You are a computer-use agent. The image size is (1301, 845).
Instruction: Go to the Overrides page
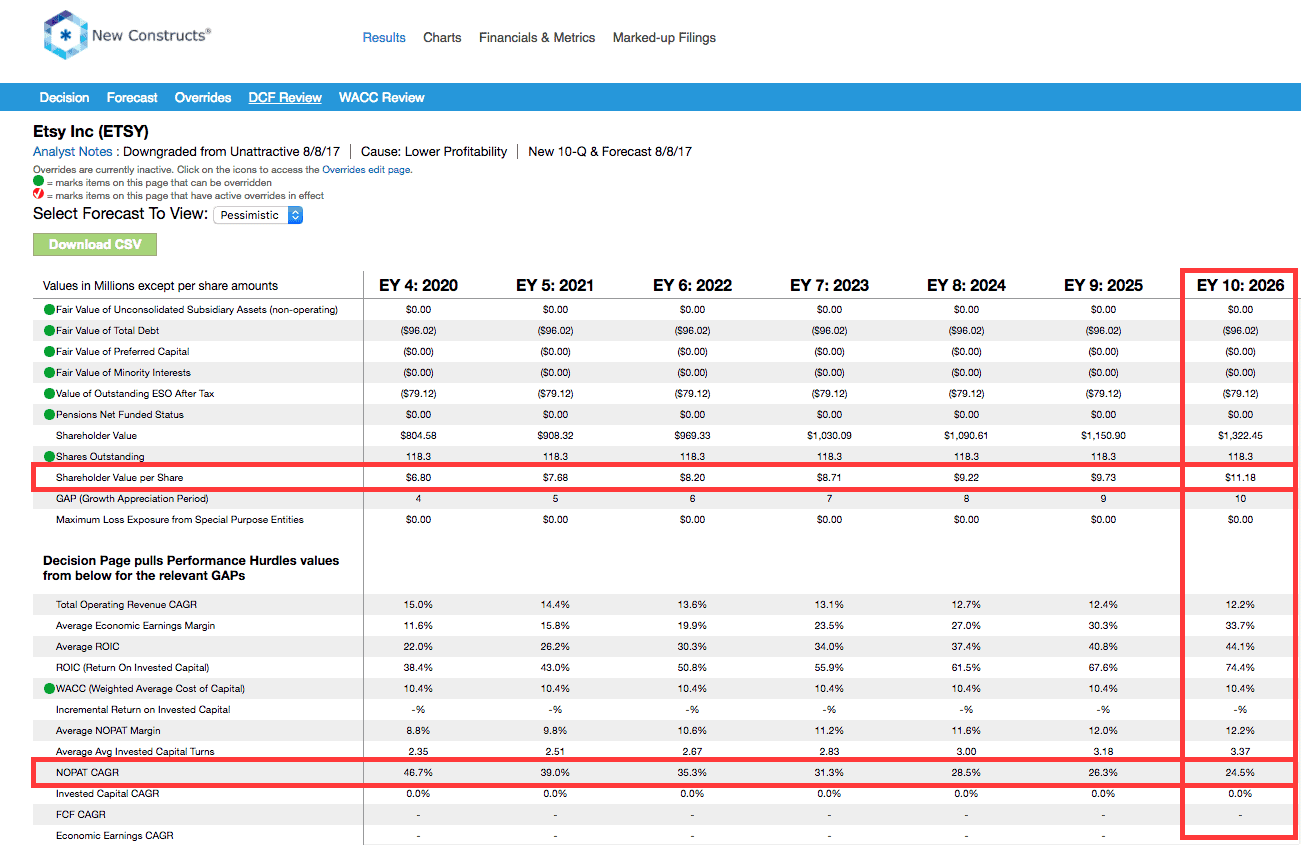[203, 97]
